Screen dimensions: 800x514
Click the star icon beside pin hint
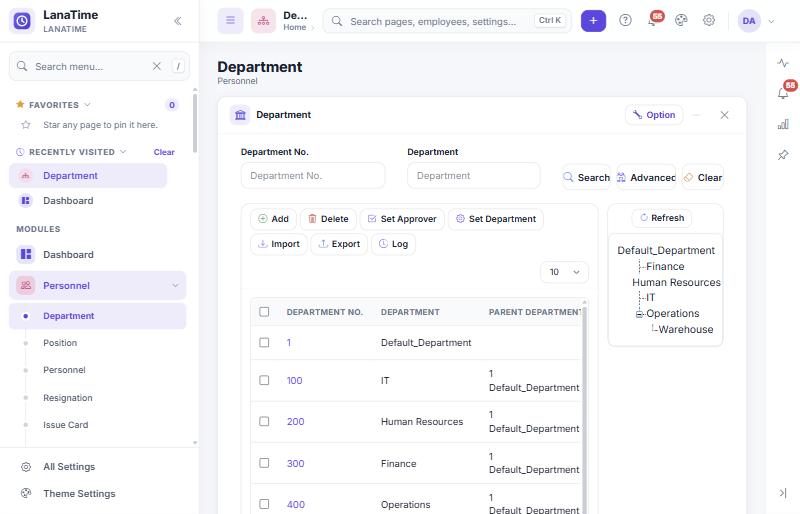[x=26, y=125]
